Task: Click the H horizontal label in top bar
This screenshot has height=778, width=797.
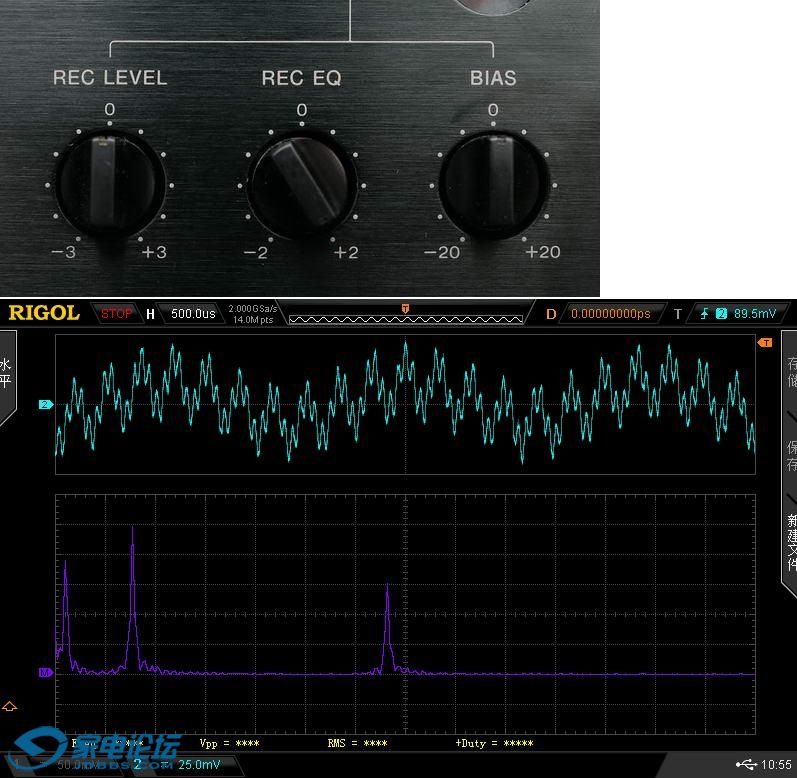Action: pyautogui.click(x=150, y=314)
